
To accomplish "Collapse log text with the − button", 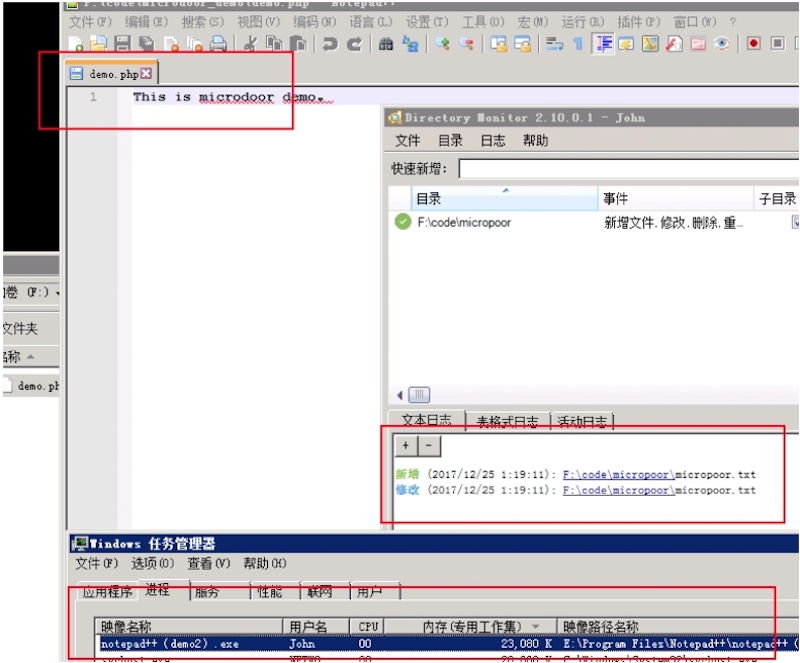I will point(428,445).
